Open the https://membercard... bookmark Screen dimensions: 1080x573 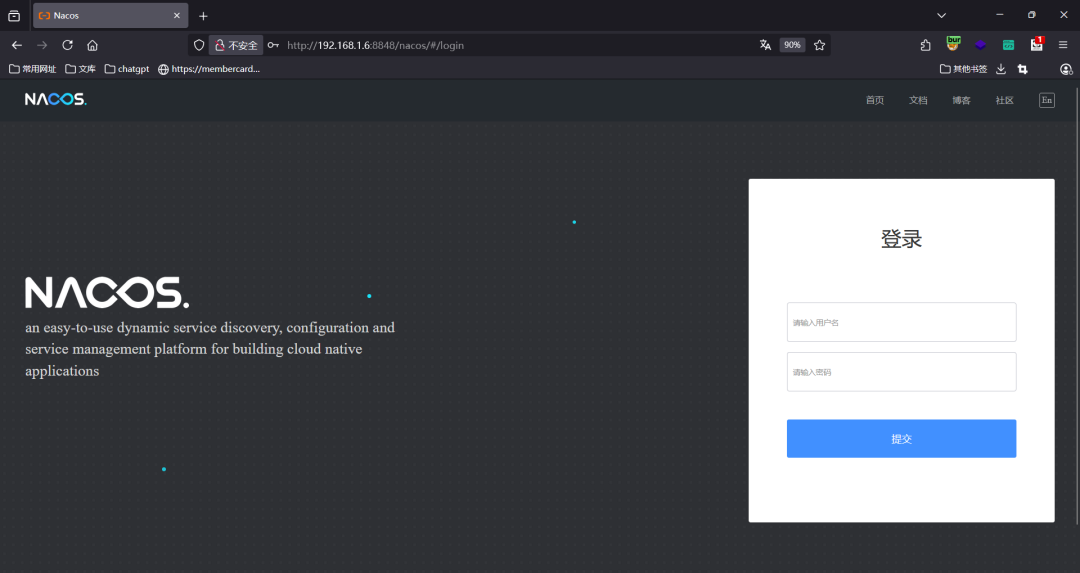pyautogui.click(x=209, y=69)
